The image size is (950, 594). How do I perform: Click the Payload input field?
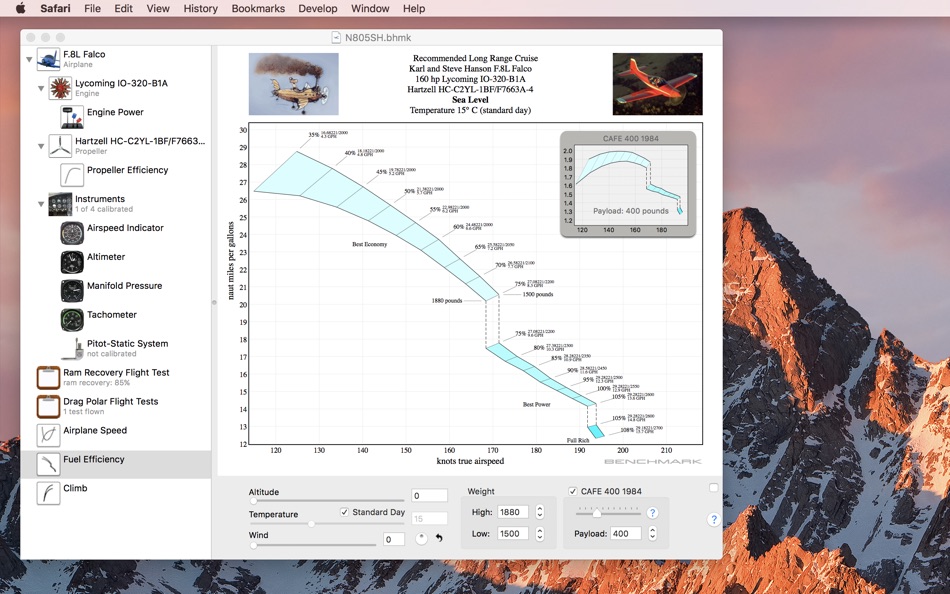pos(626,533)
